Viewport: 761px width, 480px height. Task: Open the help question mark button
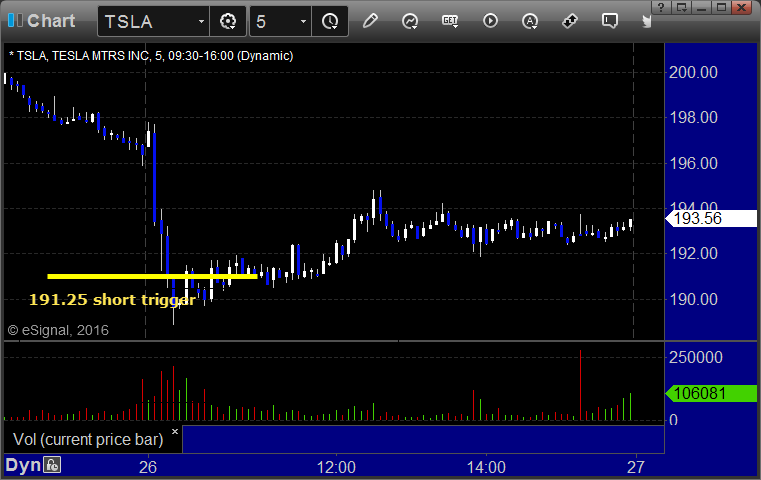point(661,7)
